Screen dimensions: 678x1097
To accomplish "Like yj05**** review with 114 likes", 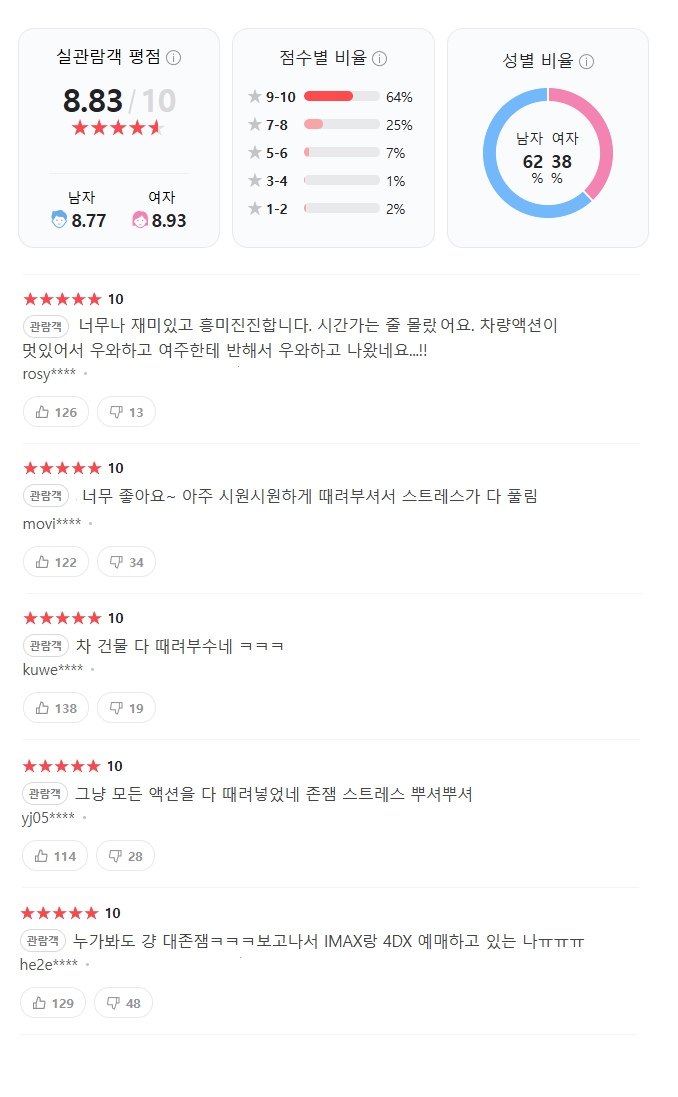I will 55,856.
